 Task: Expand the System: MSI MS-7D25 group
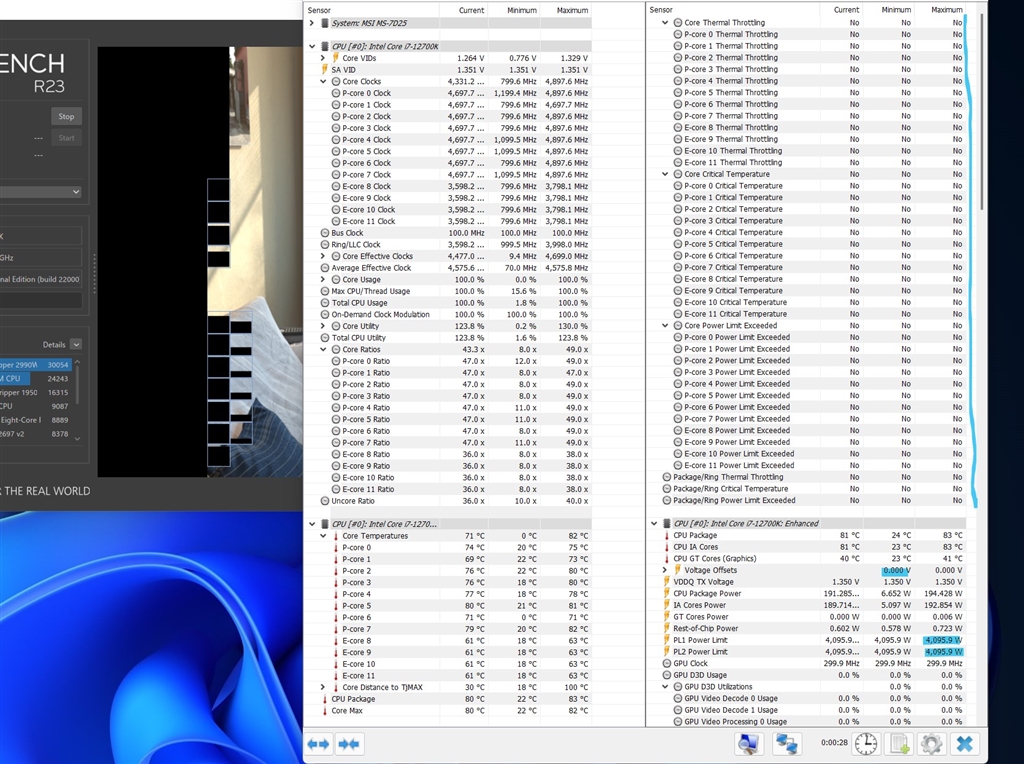pos(312,23)
